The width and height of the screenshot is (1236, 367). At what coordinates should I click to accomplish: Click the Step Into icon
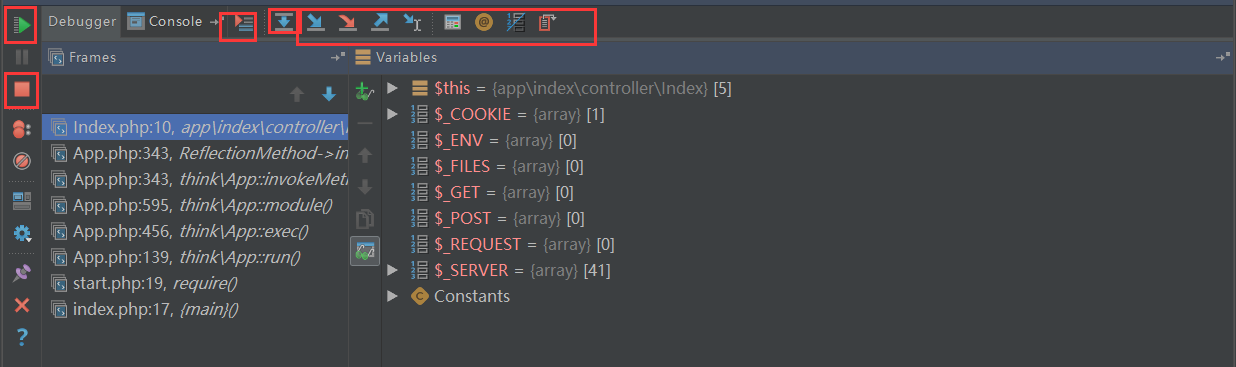pyautogui.click(x=316, y=22)
